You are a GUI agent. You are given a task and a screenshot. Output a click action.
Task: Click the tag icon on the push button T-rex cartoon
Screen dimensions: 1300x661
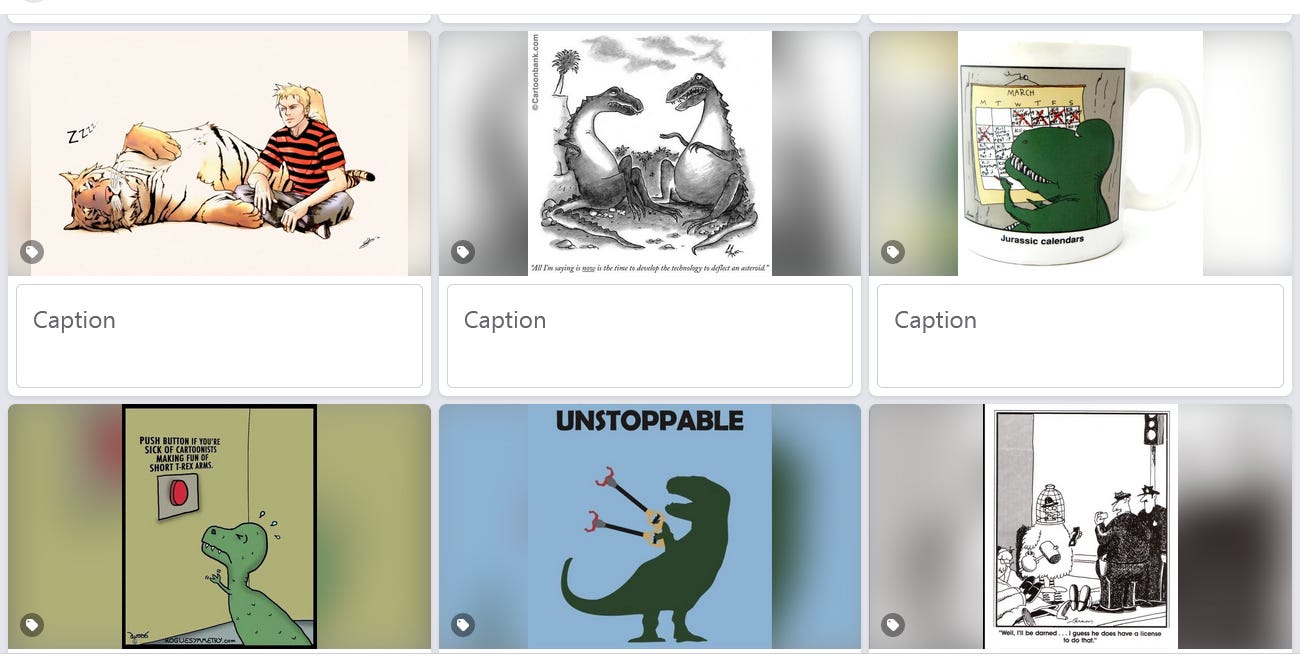click(x=32, y=625)
